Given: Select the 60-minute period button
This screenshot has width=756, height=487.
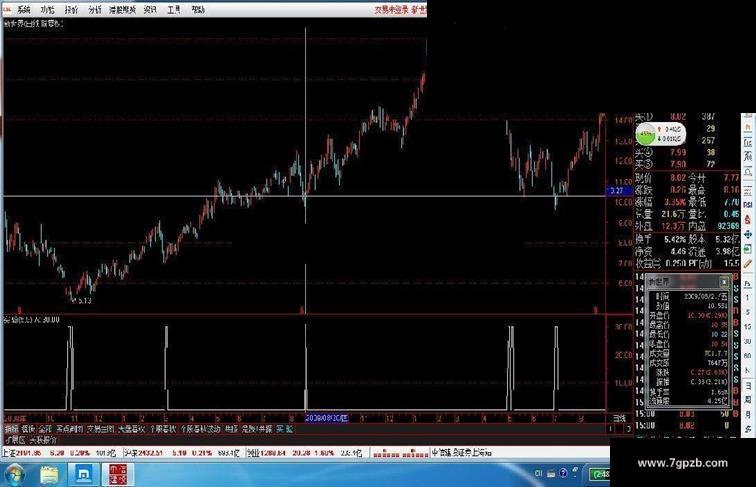Looking at the screenshot, I should pyautogui.click(x=748, y=356).
